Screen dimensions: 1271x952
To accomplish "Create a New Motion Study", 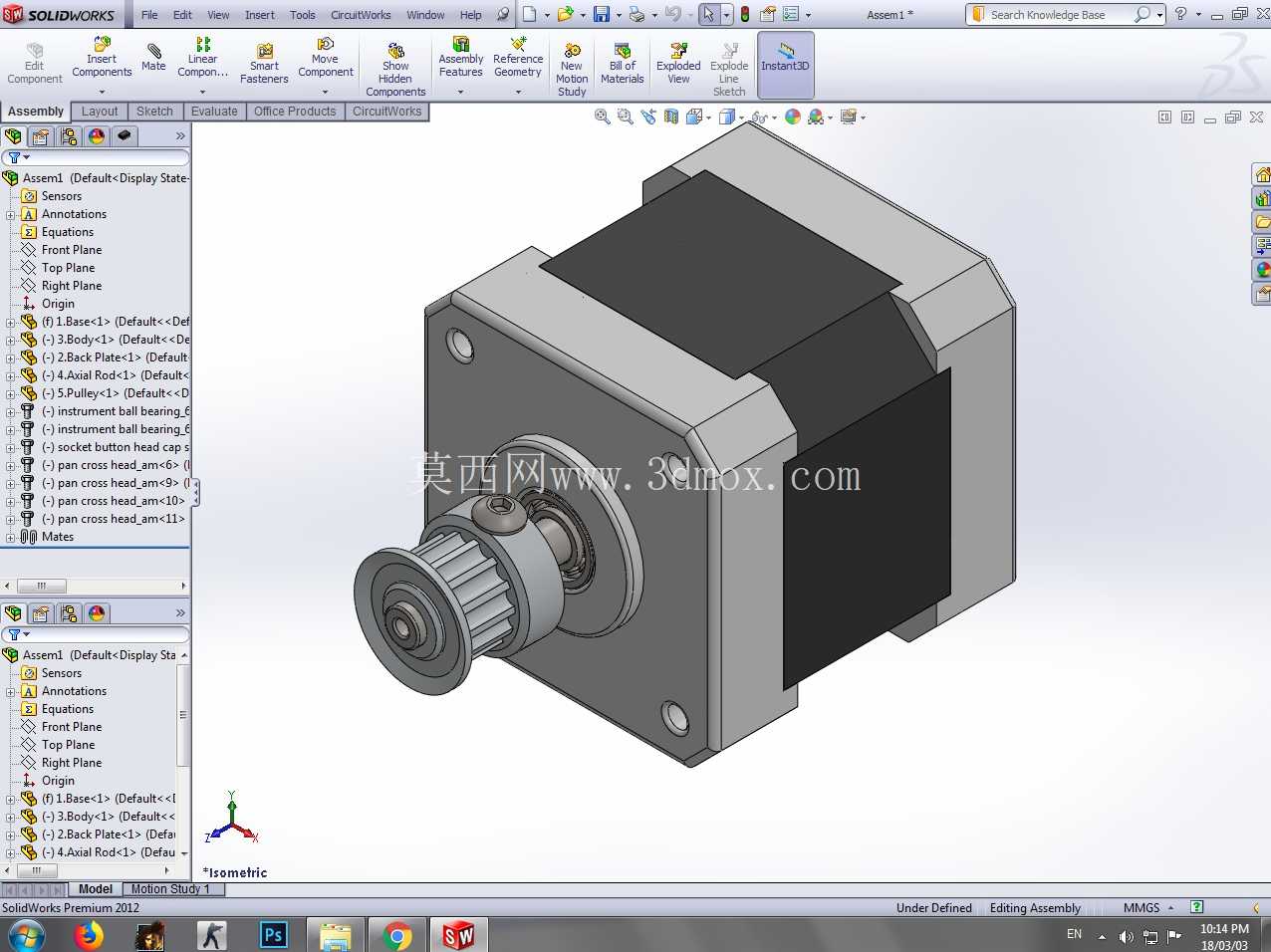I will 572,69.
